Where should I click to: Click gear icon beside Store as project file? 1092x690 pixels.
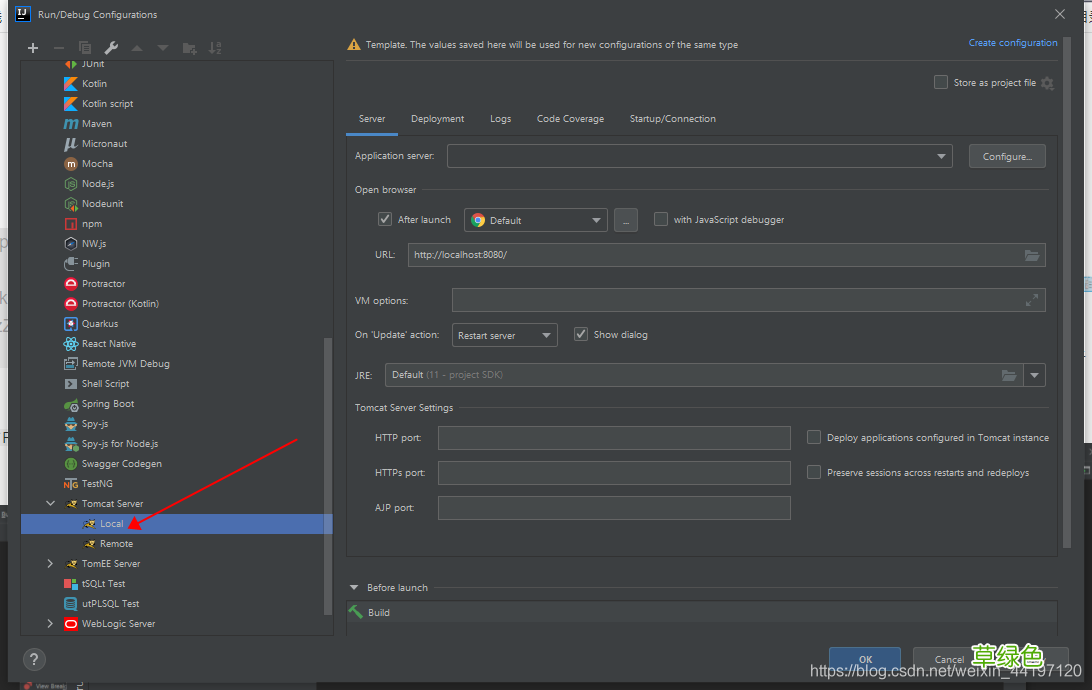(1047, 83)
